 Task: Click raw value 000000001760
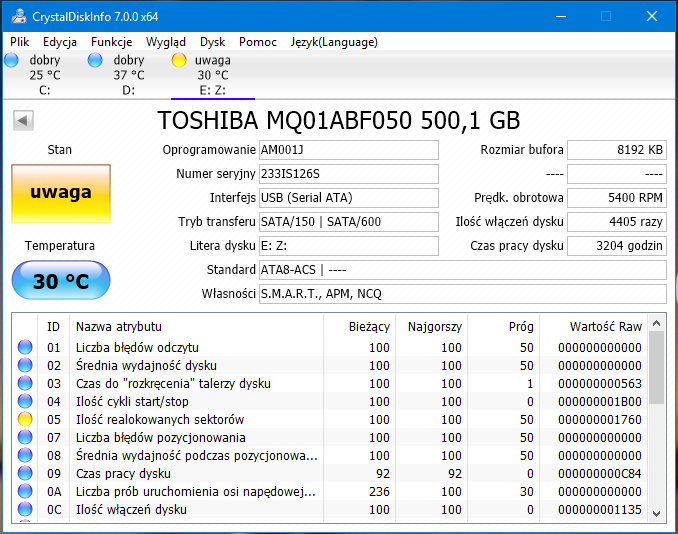pos(600,419)
